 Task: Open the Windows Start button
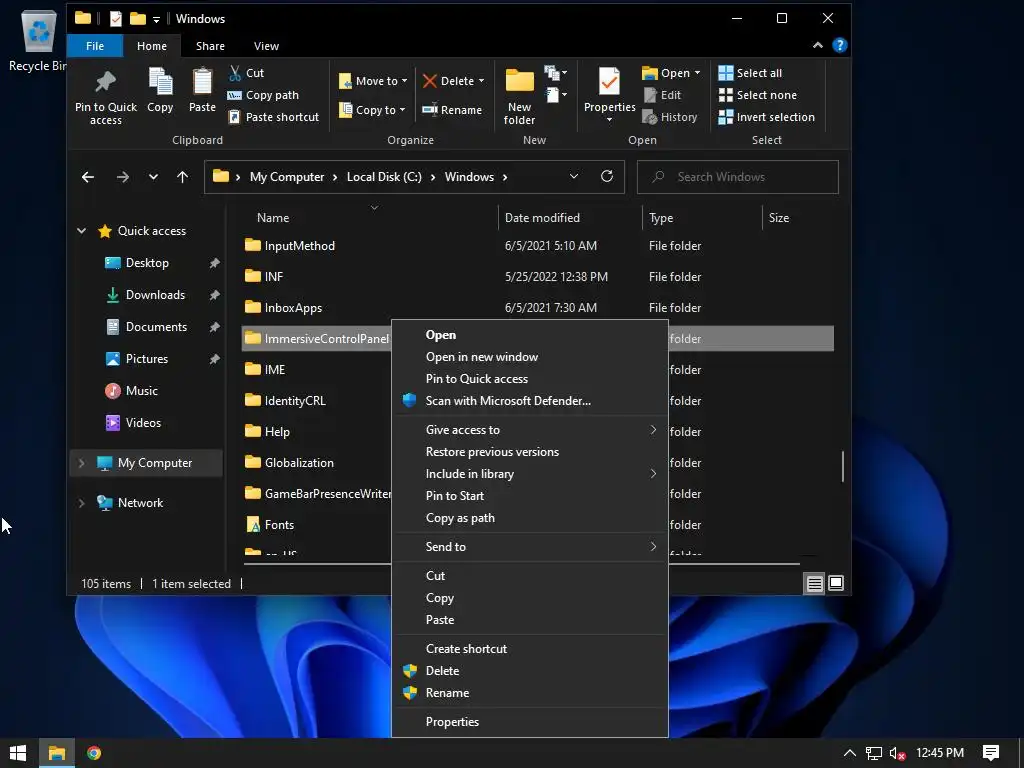tap(18, 753)
